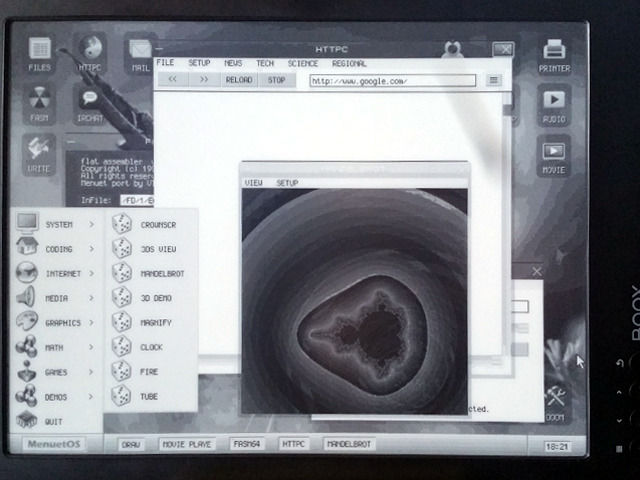Open the MAIL desktop icon
640x480 pixels.
click(140, 55)
